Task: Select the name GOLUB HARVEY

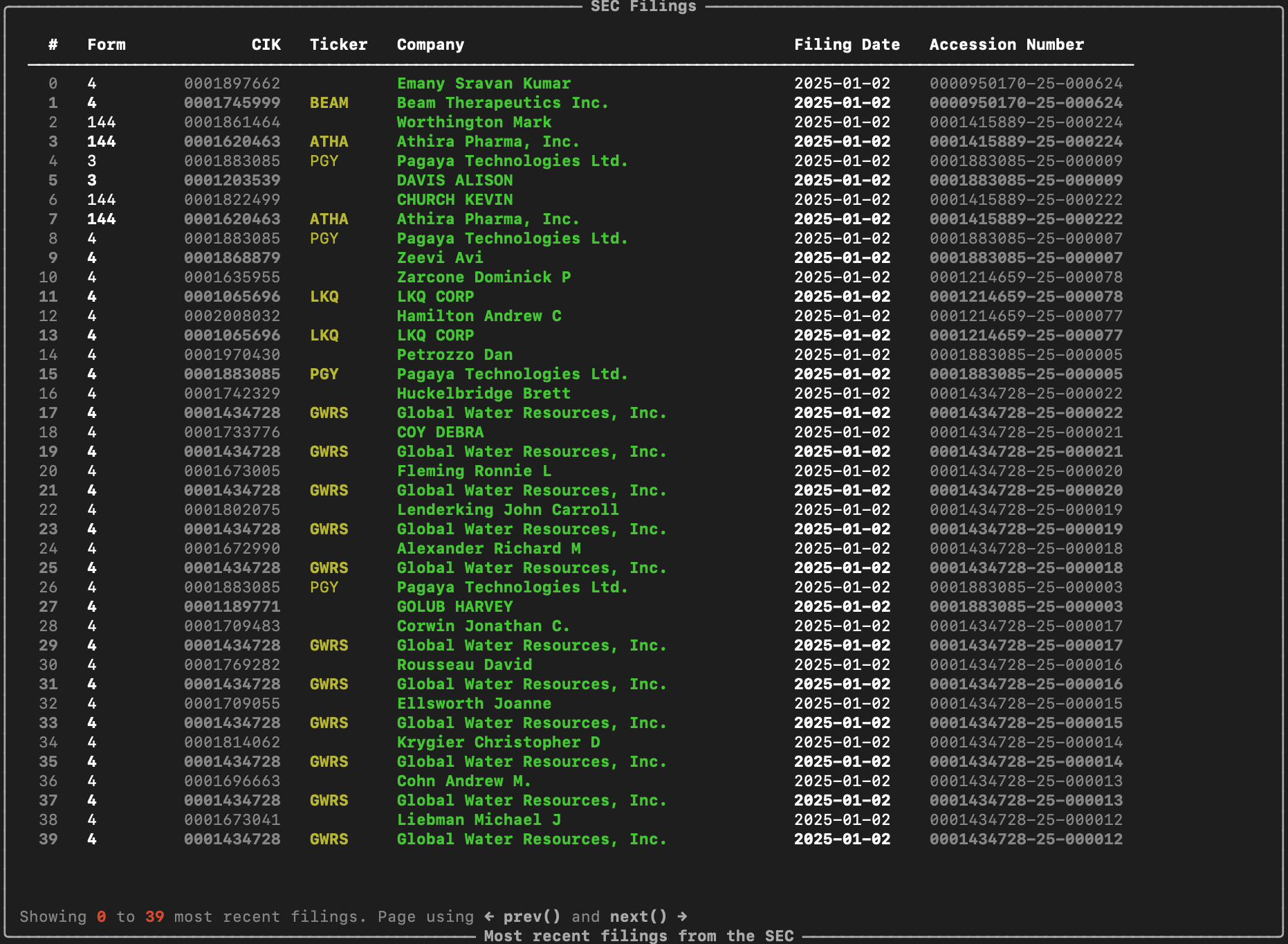Action: (454, 606)
